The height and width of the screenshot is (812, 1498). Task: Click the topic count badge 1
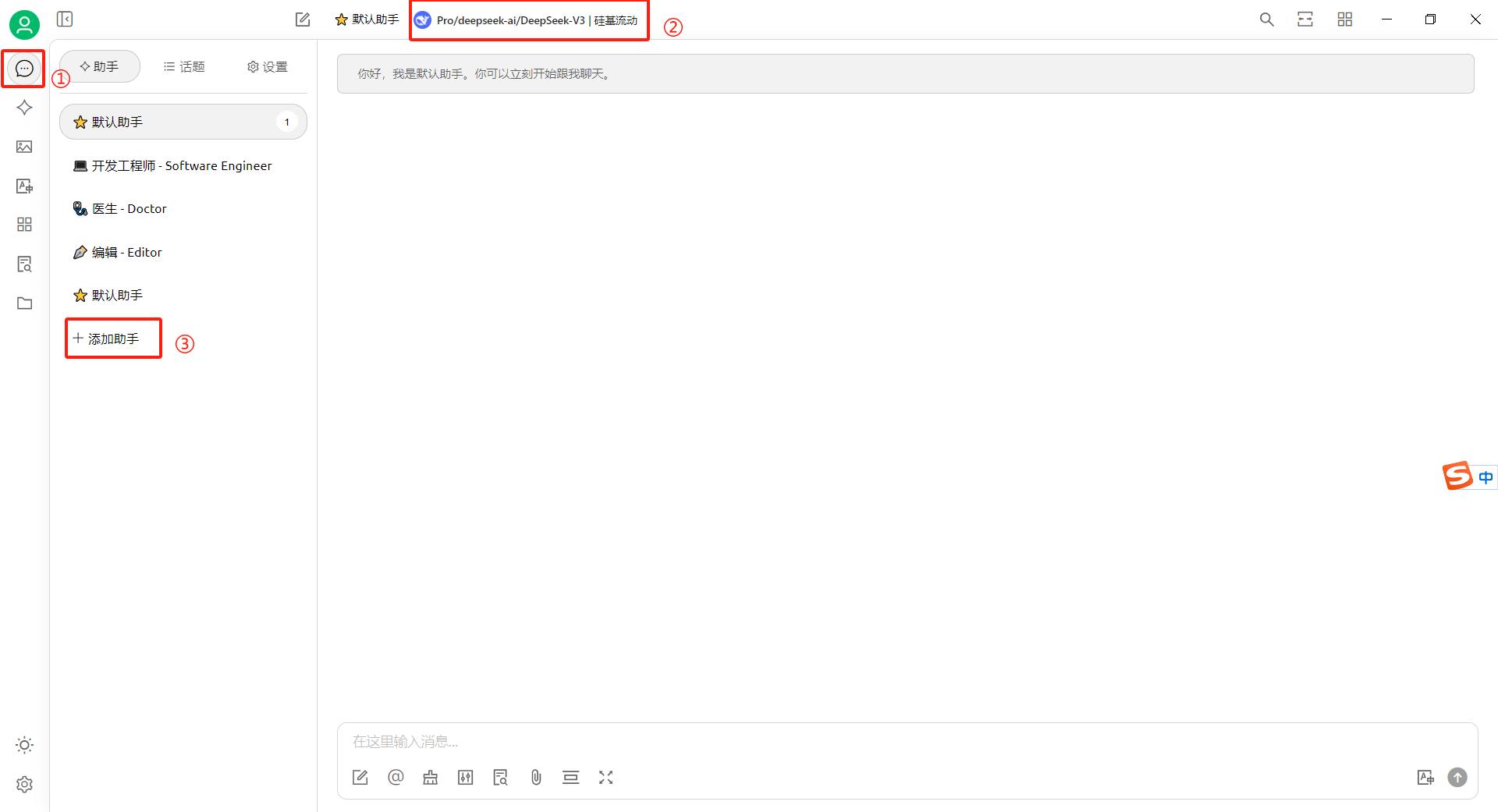click(x=287, y=122)
